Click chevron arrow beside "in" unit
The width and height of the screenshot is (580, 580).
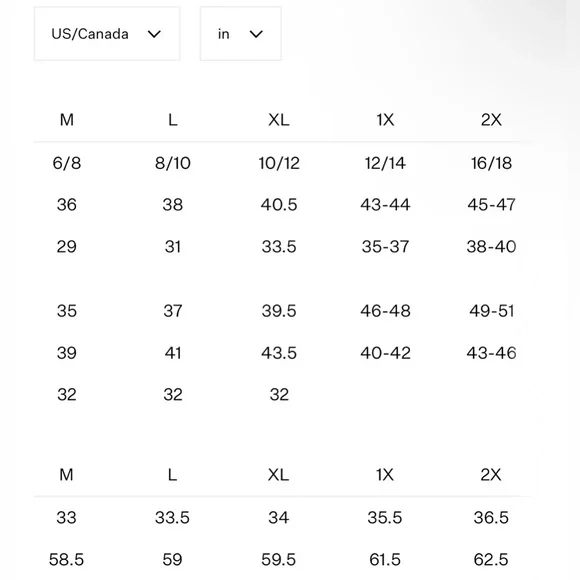click(x=256, y=34)
